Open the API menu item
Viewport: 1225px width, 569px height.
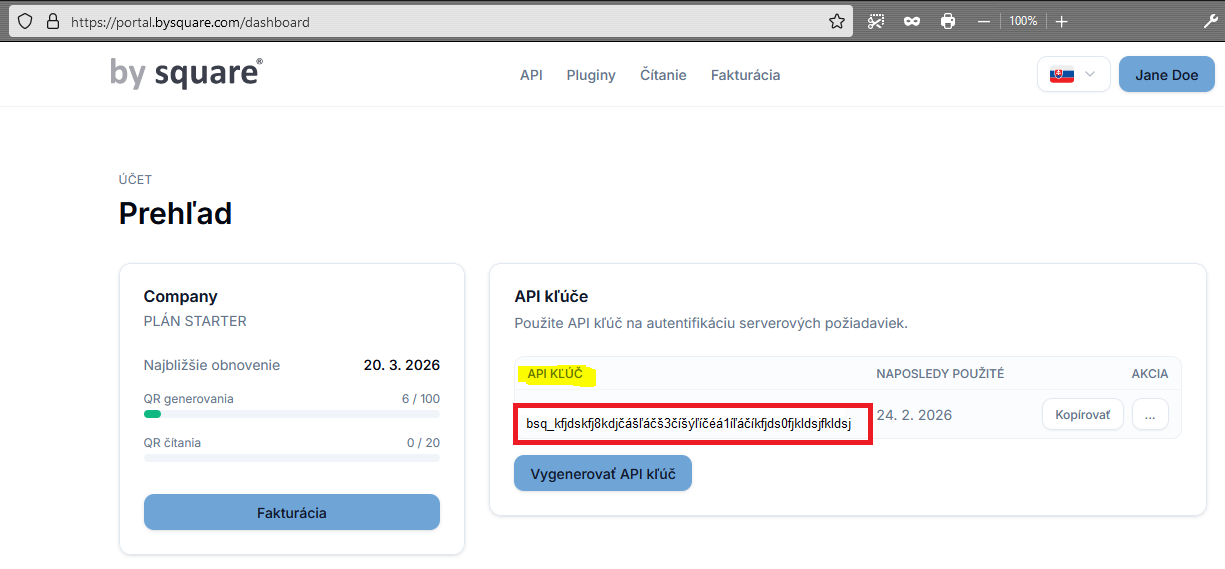(x=531, y=75)
